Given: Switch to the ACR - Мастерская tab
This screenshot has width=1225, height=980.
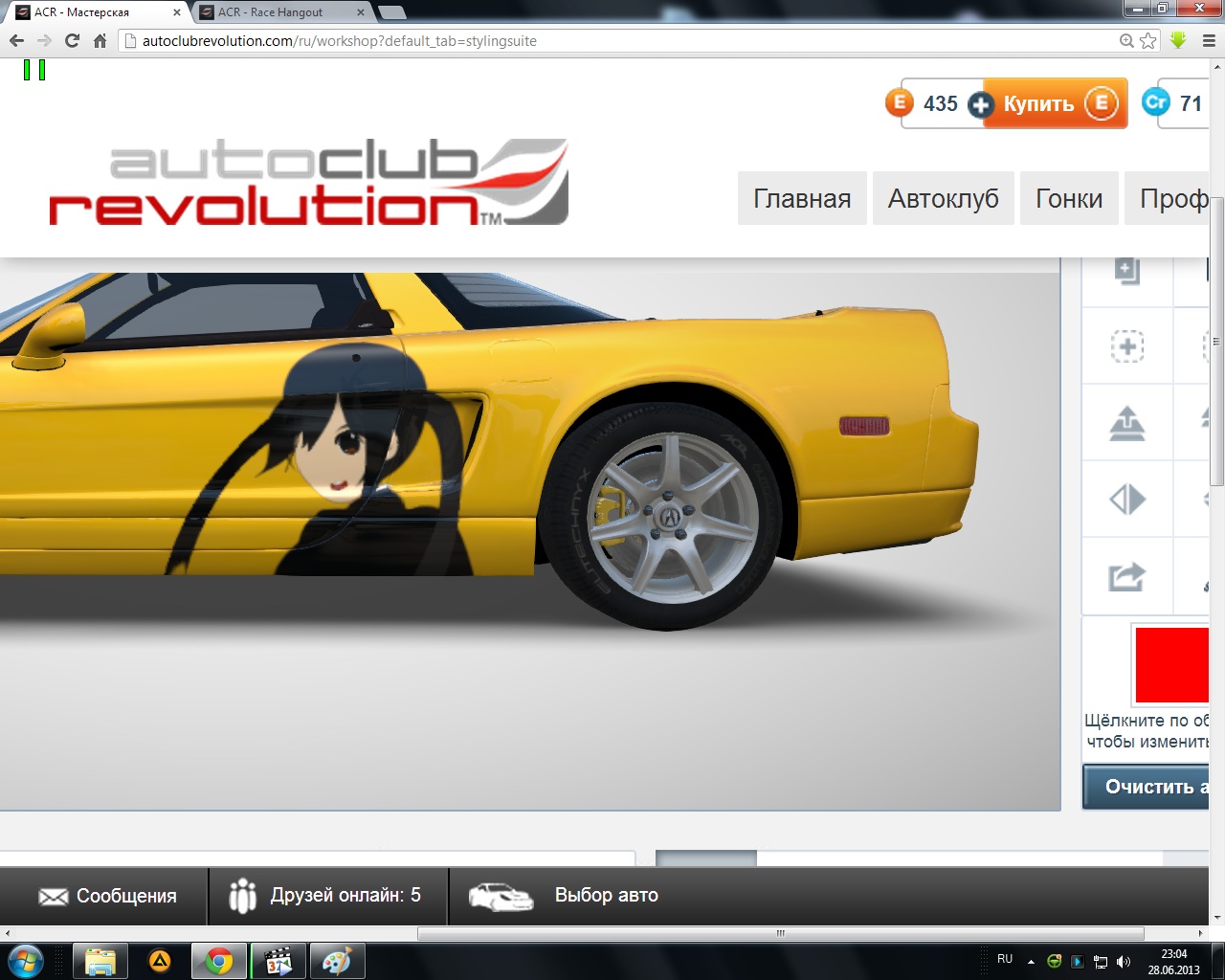Looking at the screenshot, I should (96, 12).
